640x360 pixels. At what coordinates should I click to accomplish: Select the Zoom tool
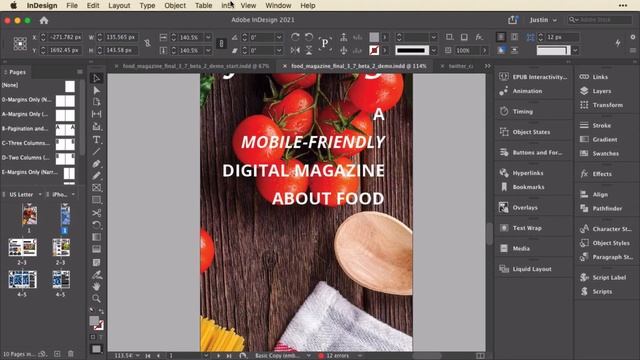[96, 298]
